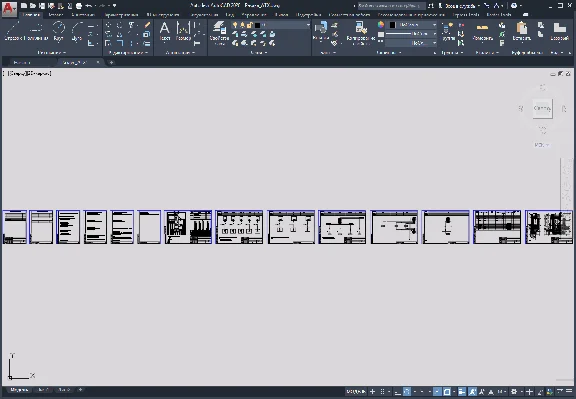
Task: Click the black color swatch in Properties panel
Action: (x=392, y=25)
